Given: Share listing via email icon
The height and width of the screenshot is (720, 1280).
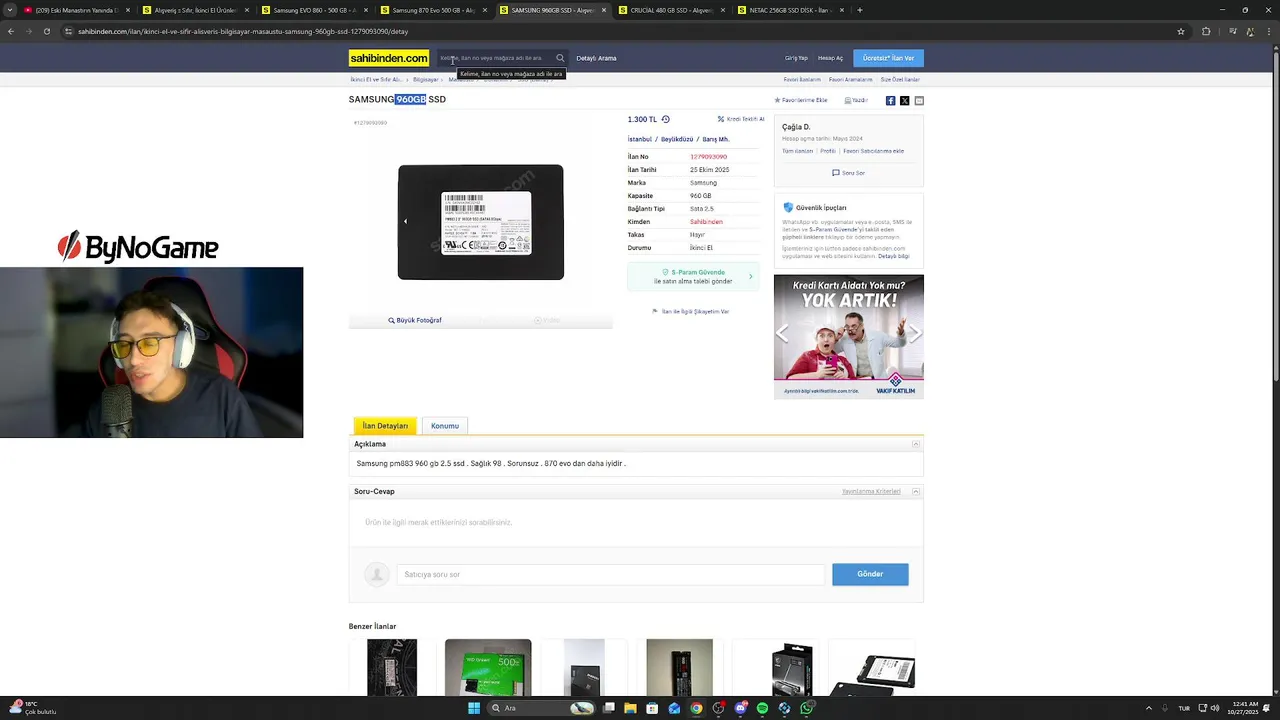Looking at the screenshot, I should pos(919,100).
